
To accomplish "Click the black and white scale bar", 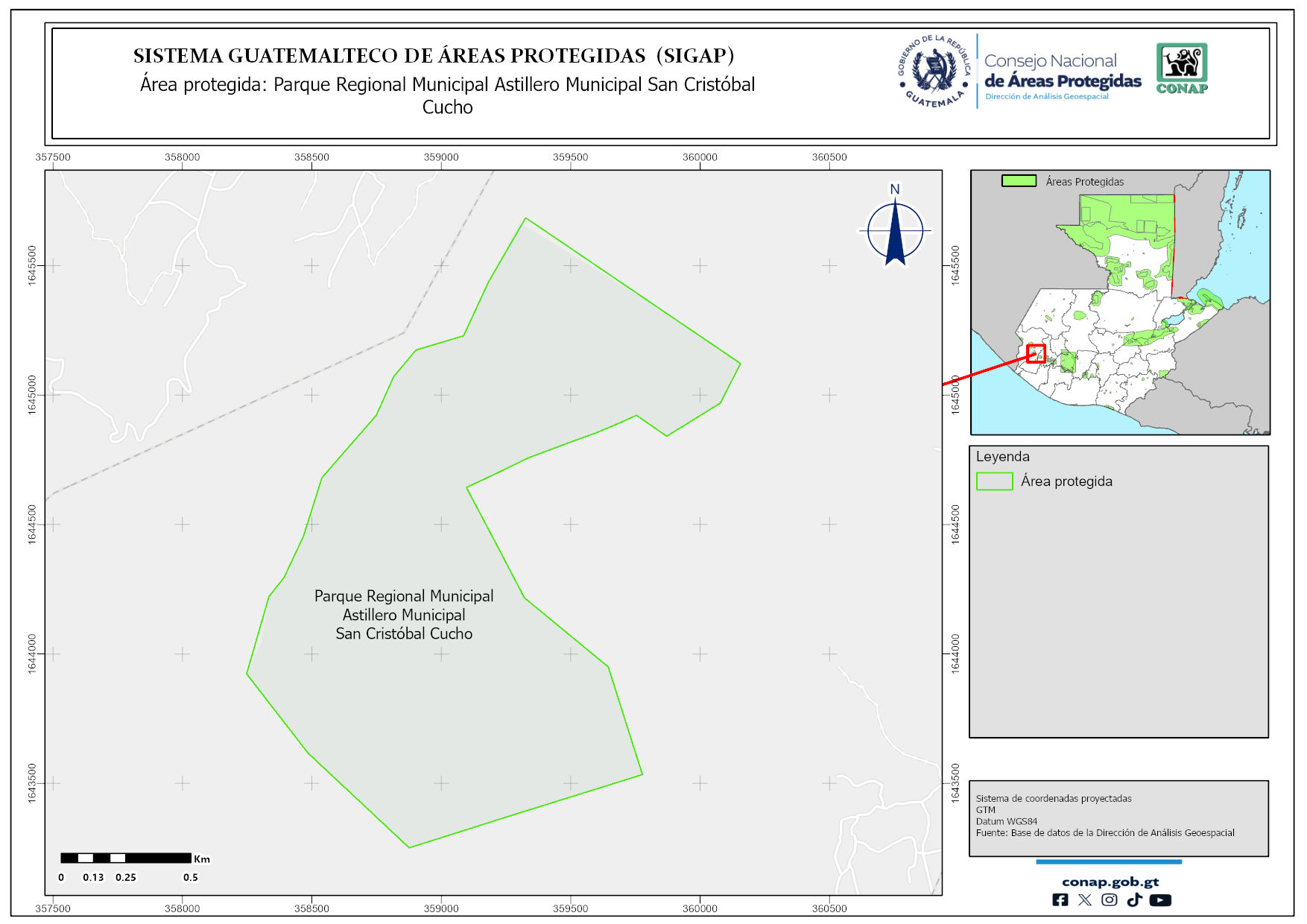I will pos(126,858).
